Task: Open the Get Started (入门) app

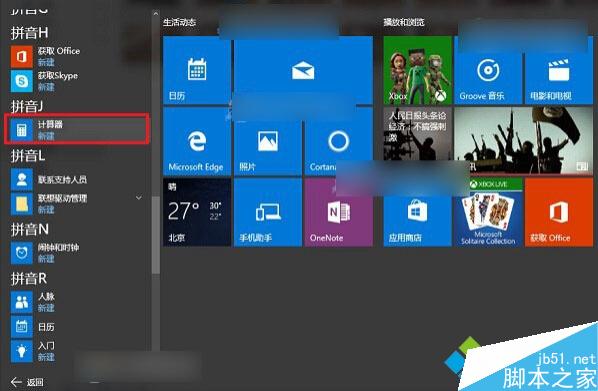Action: (78, 351)
